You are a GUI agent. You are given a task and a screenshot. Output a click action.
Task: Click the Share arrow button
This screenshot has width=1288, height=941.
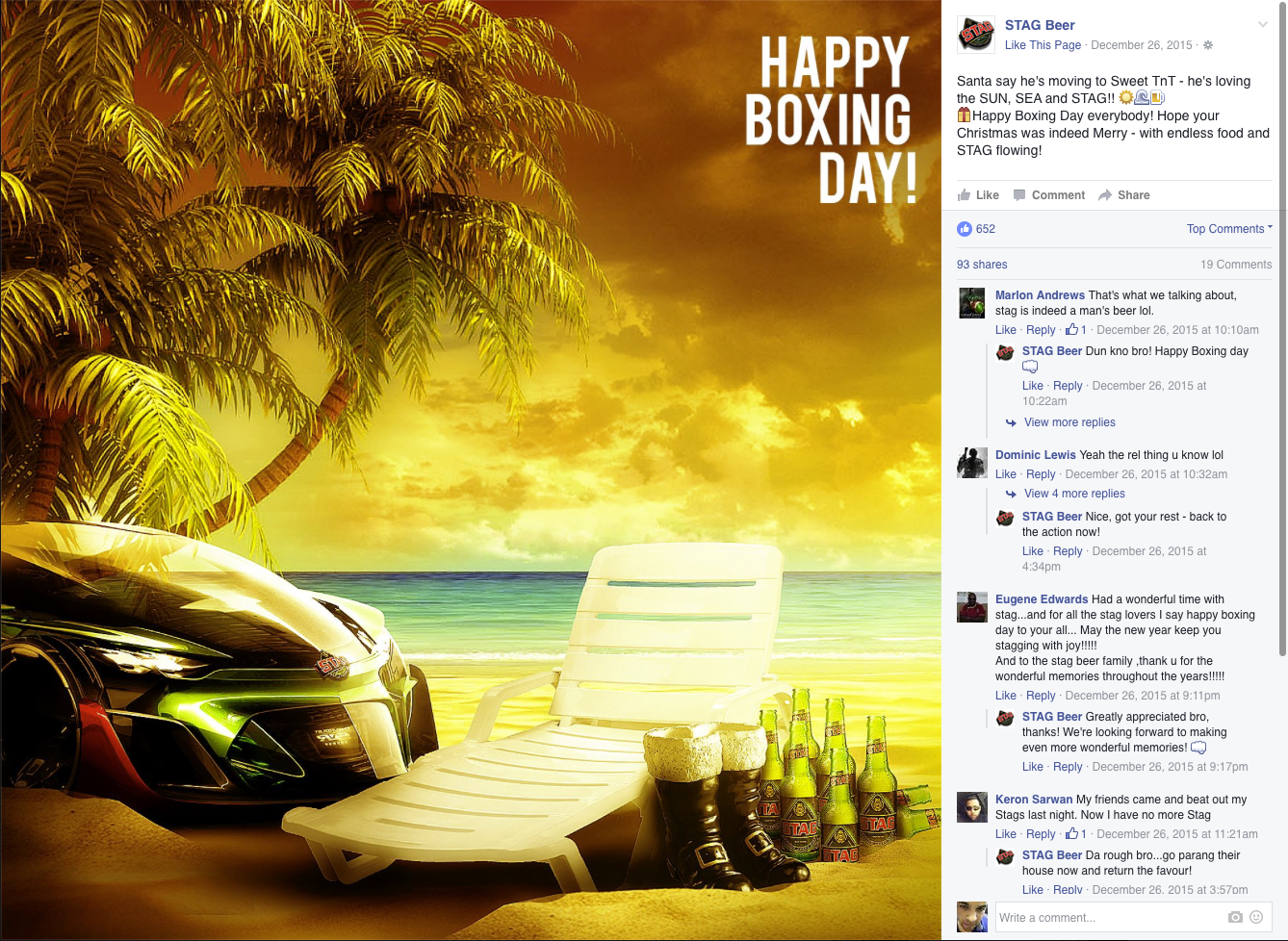pos(1124,195)
